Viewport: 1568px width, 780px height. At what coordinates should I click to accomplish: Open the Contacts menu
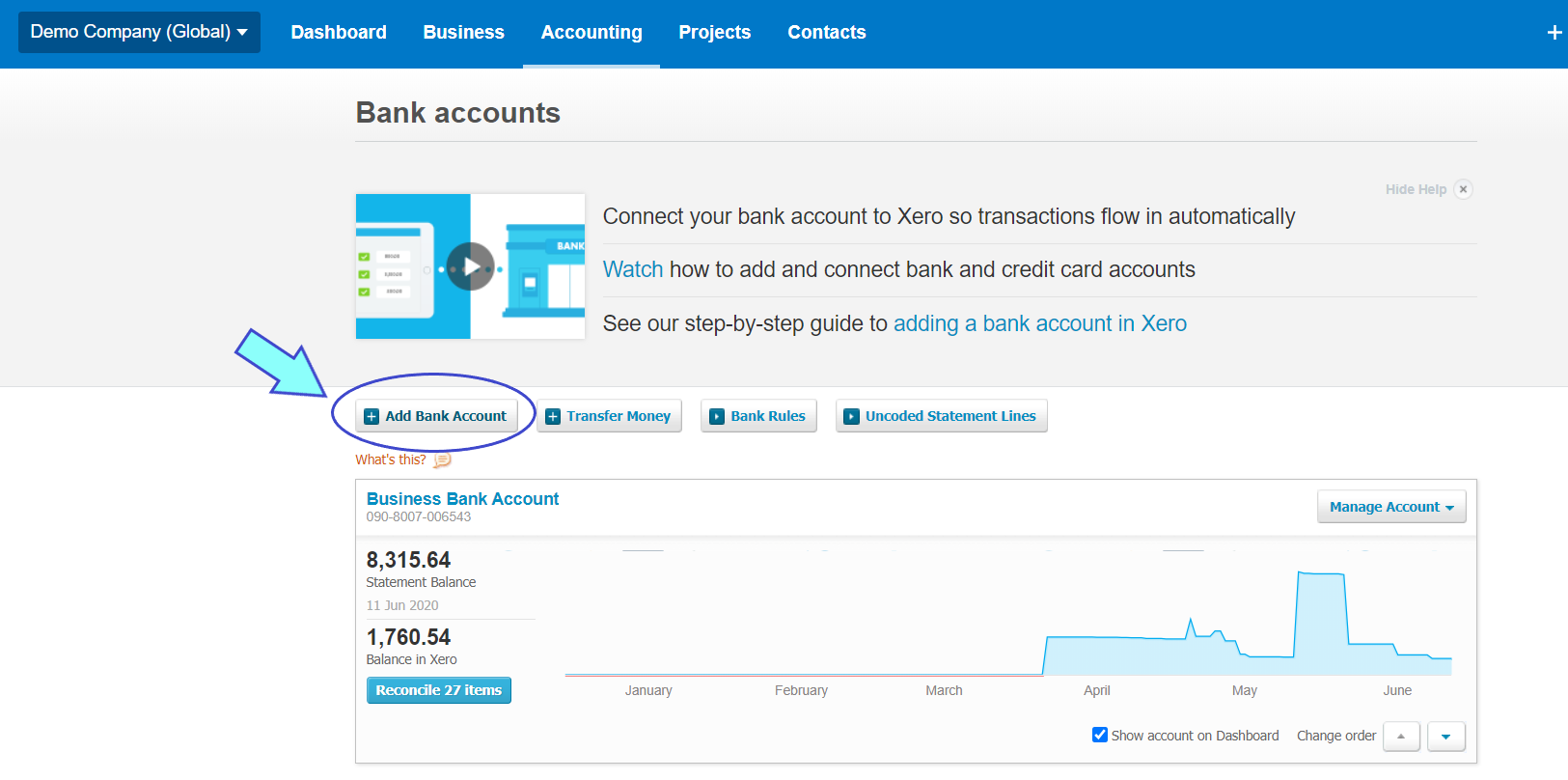coord(827,32)
